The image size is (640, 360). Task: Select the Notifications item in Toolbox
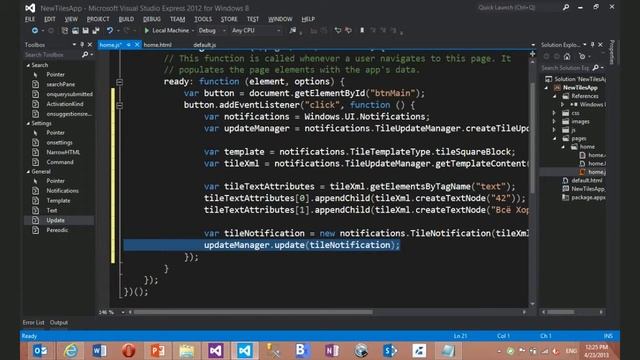(x=62, y=191)
